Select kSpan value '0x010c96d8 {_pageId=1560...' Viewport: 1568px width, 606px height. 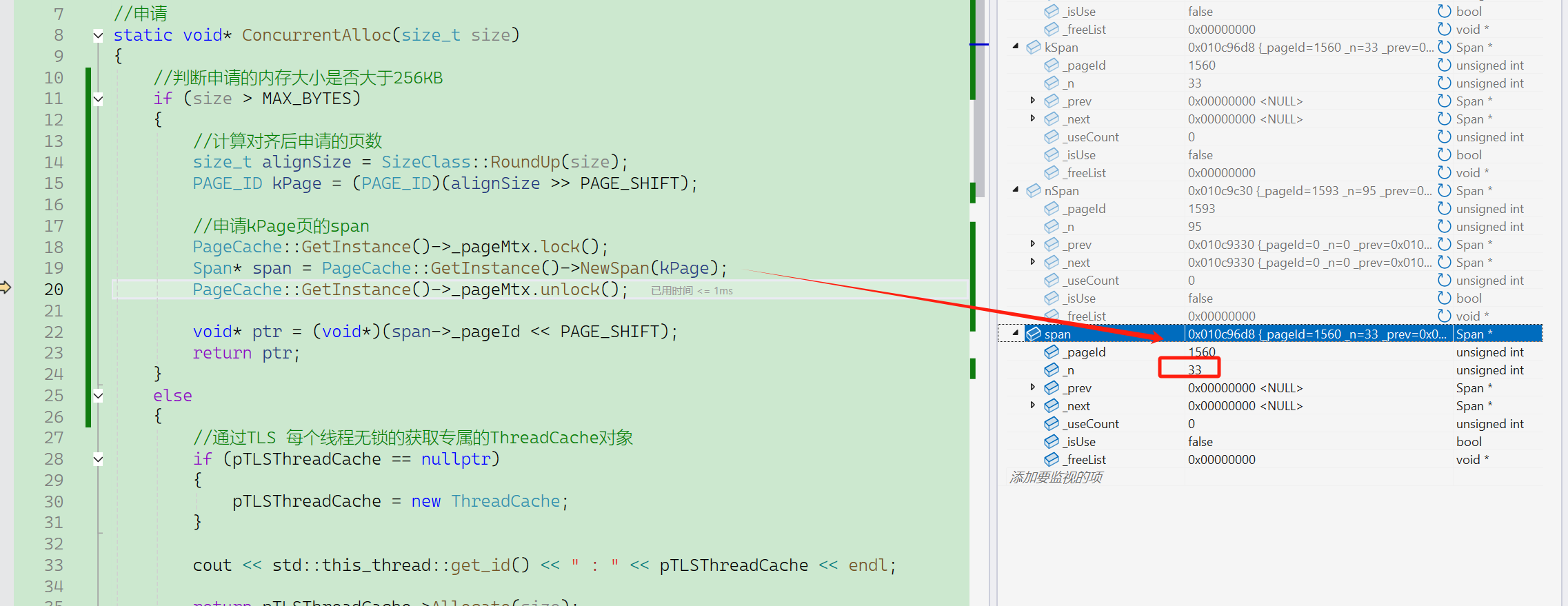[x=1310, y=47]
